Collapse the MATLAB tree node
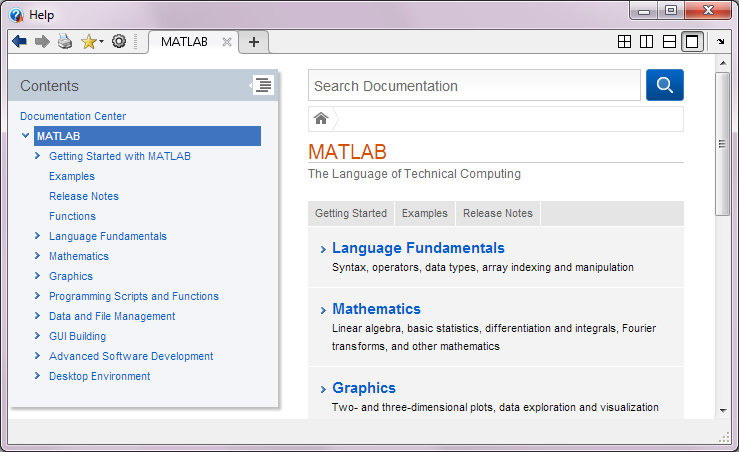The width and height of the screenshot is (739, 452). click(x=25, y=136)
